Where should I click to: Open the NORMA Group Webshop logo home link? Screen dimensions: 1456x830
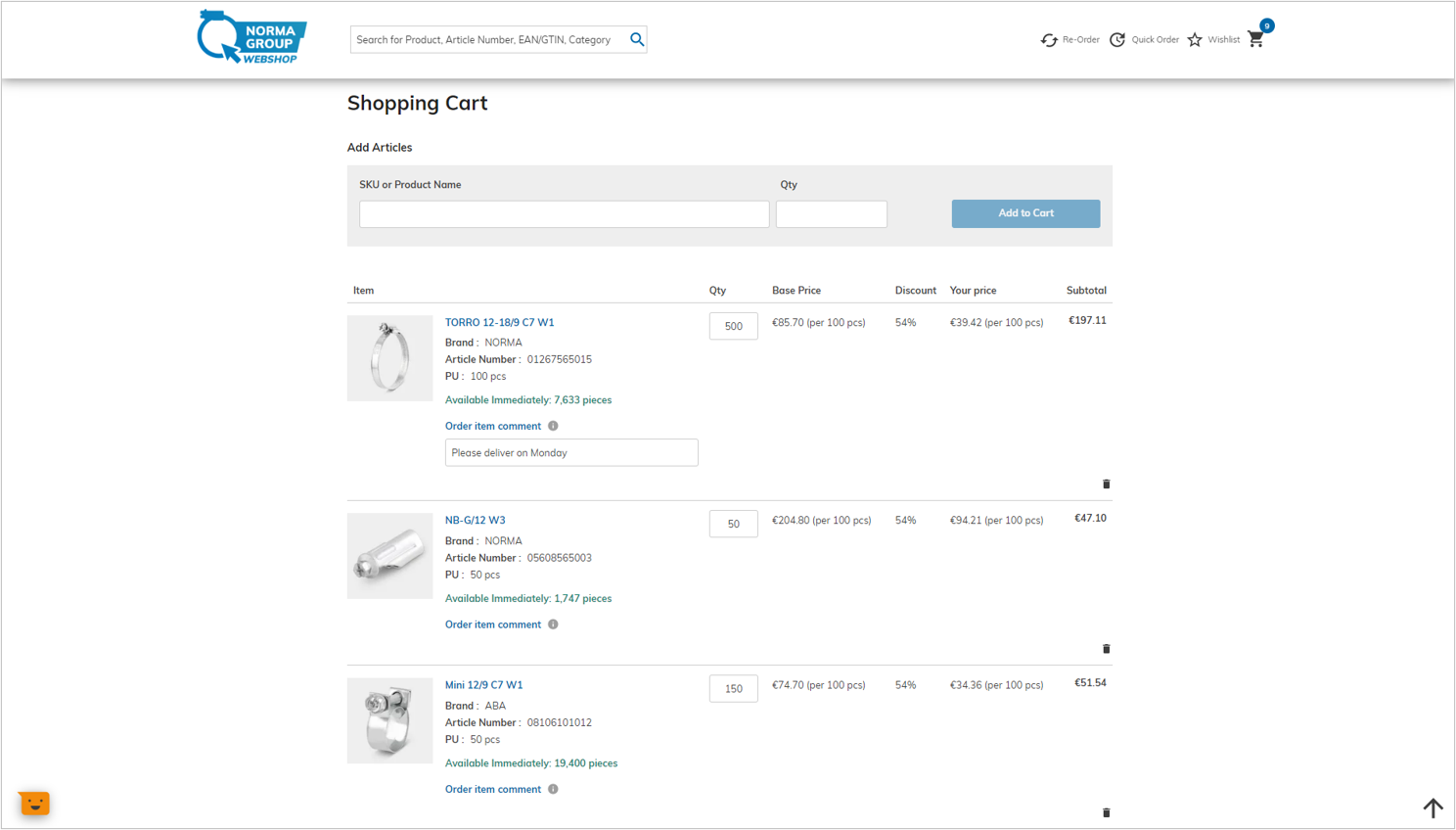tap(252, 37)
